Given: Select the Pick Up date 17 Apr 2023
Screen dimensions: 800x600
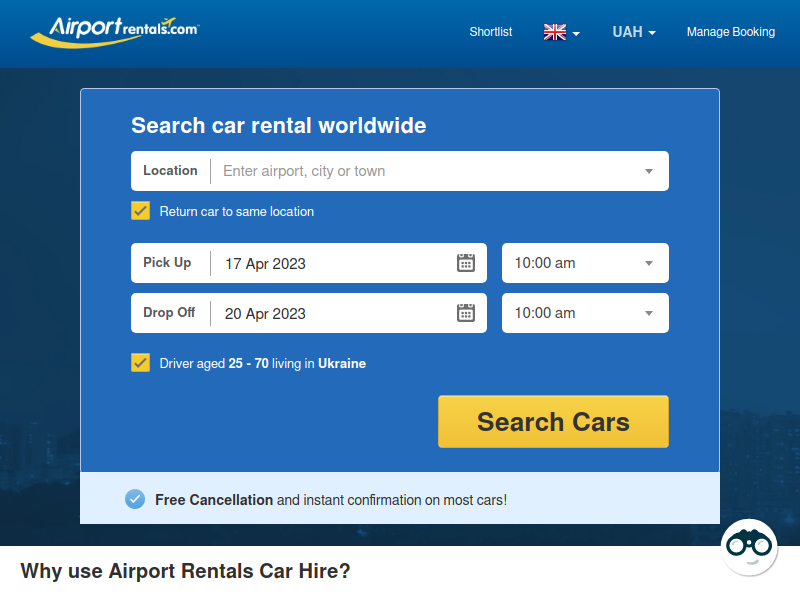Looking at the screenshot, I should click(x=265, y=263).
